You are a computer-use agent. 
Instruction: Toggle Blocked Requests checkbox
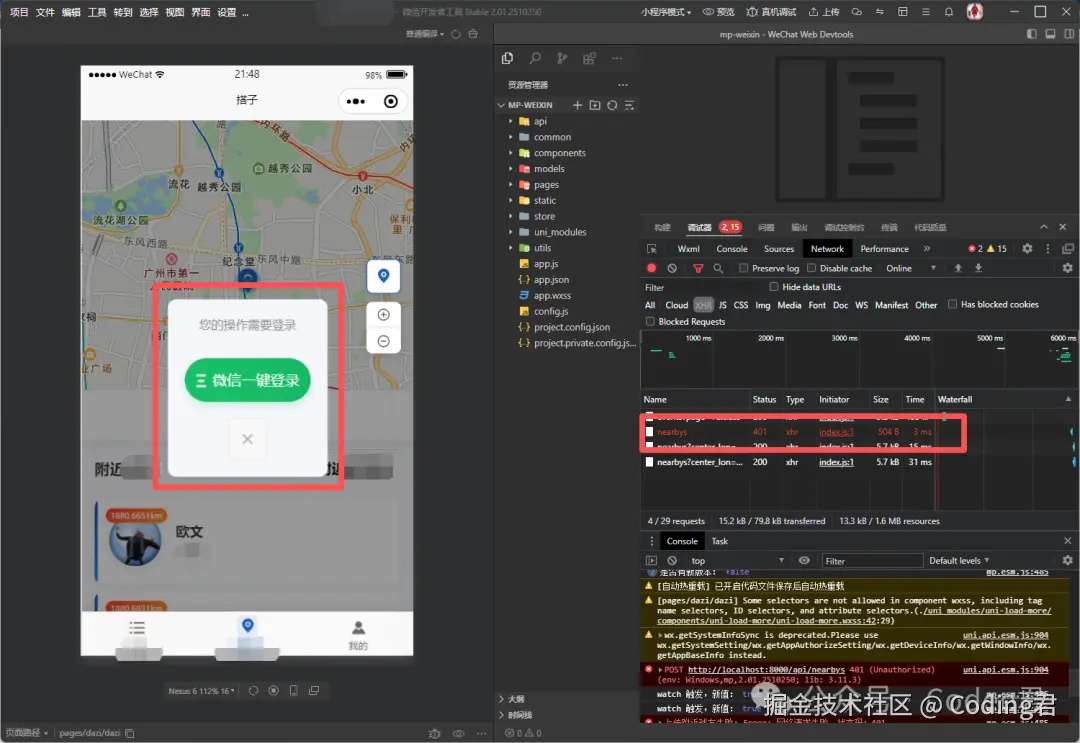pyautogui.click(x=650, y=322)
